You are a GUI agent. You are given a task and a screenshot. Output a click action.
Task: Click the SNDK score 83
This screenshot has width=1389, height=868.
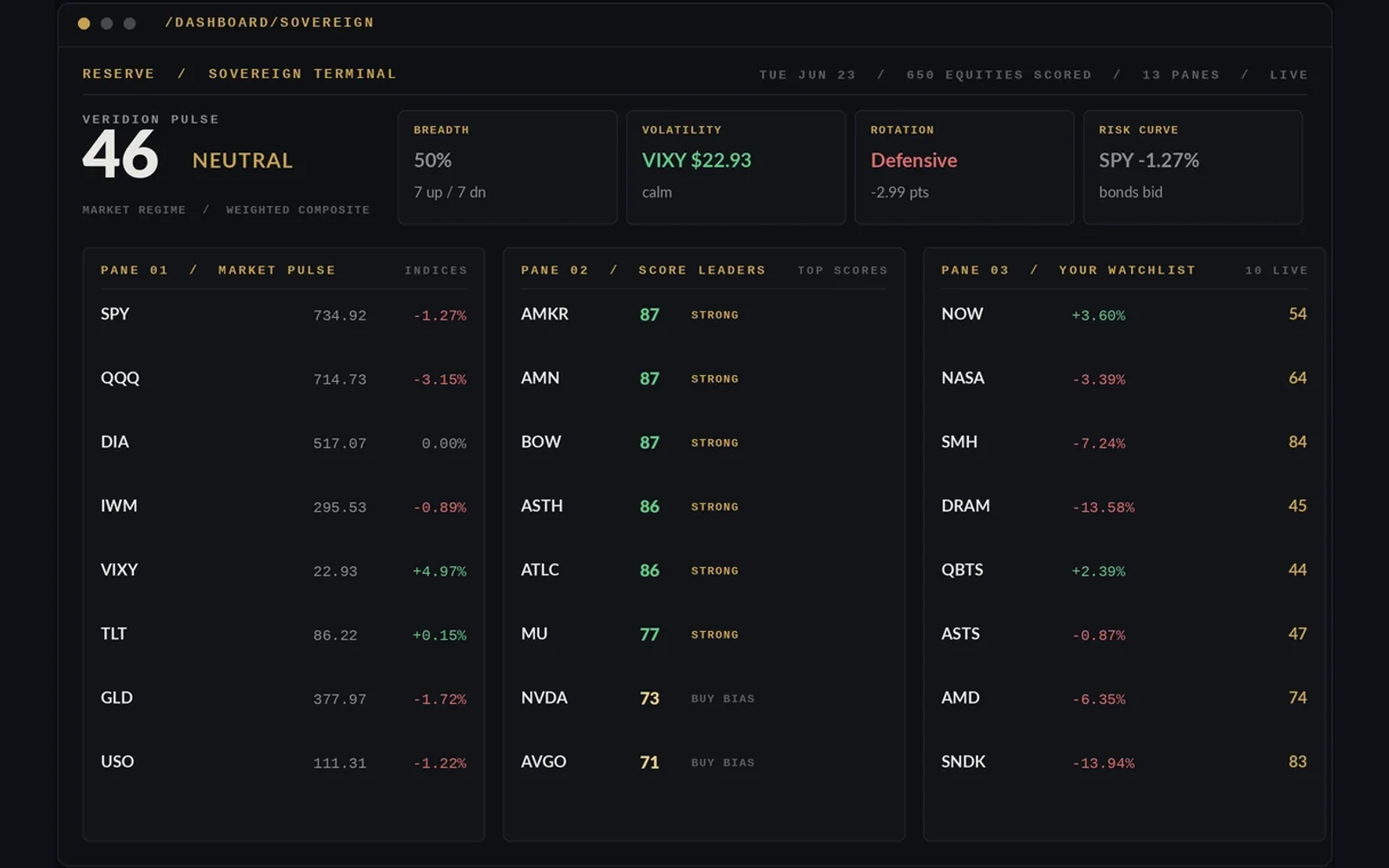tap(1297, 761)
